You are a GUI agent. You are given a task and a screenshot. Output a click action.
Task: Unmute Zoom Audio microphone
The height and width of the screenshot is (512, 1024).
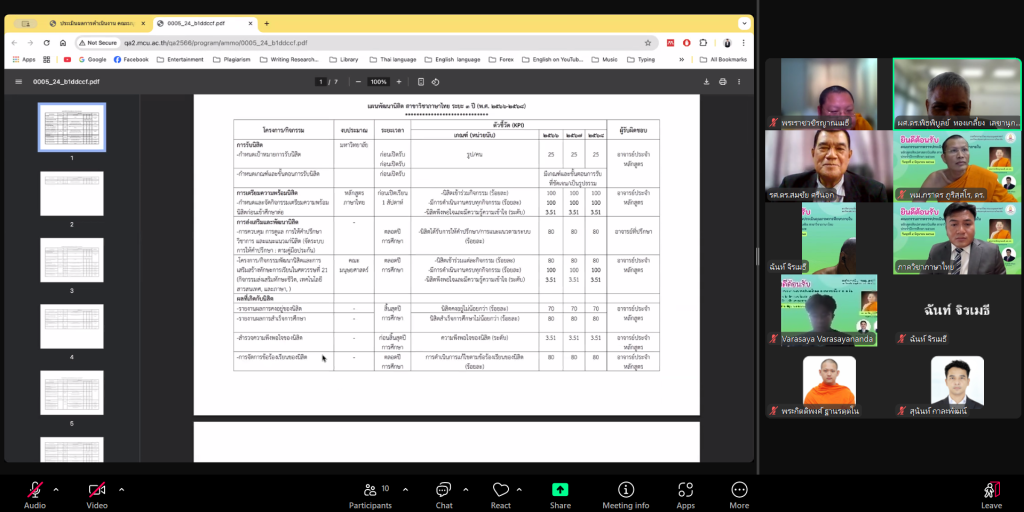[35, 495]
